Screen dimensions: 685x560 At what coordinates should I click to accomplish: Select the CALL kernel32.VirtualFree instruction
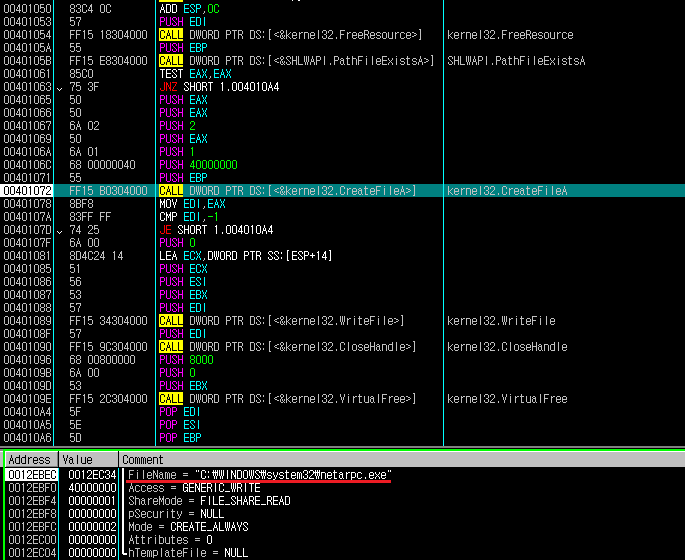pyautogui.click(x=287, y=399)
